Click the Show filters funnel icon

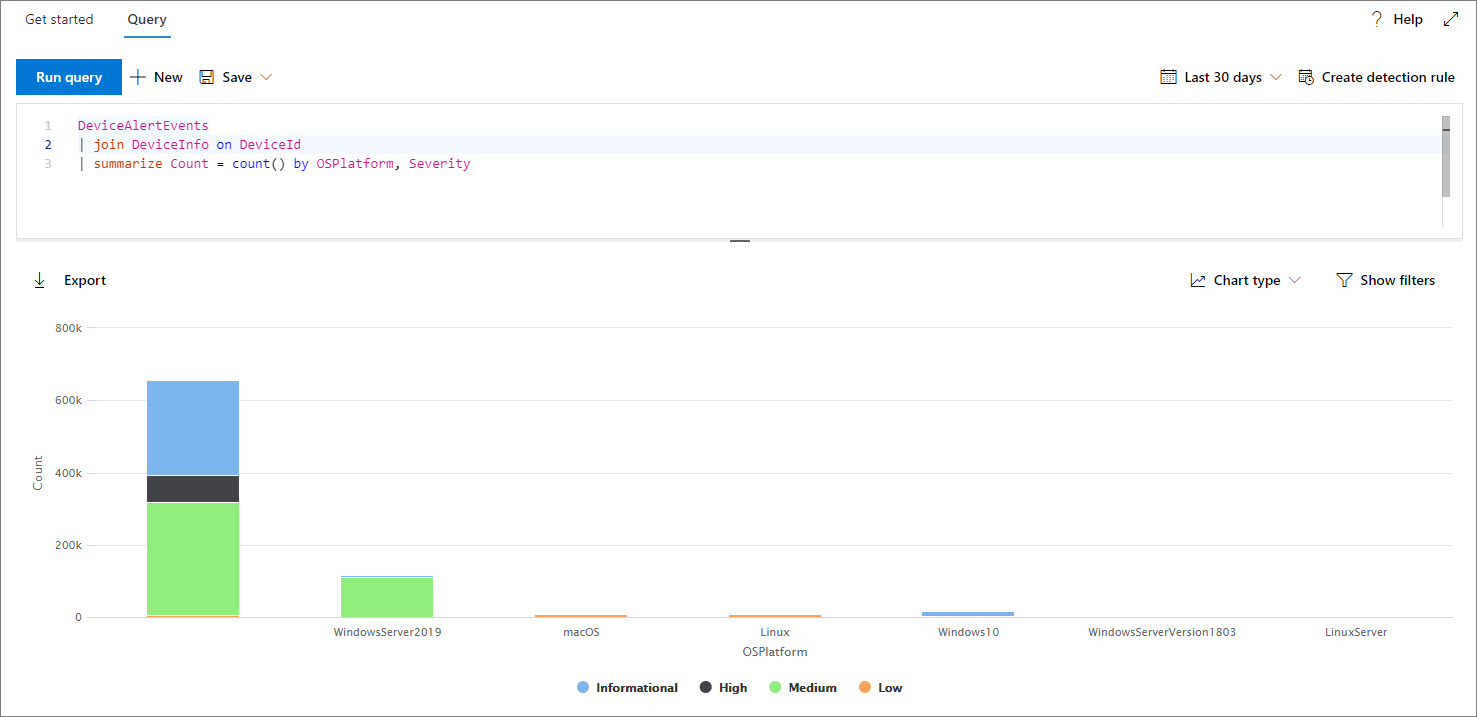pos(1344,280)
